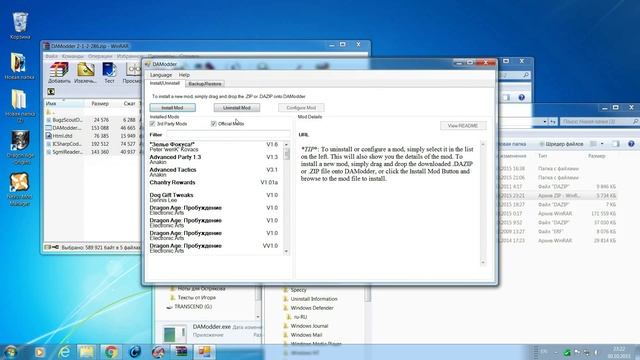Image resolution: width=640 pixels, height=360 pixels.
Task: Toggle the preview pane icon in the Explorer toolbar
Action: click(x=616, y=144)
